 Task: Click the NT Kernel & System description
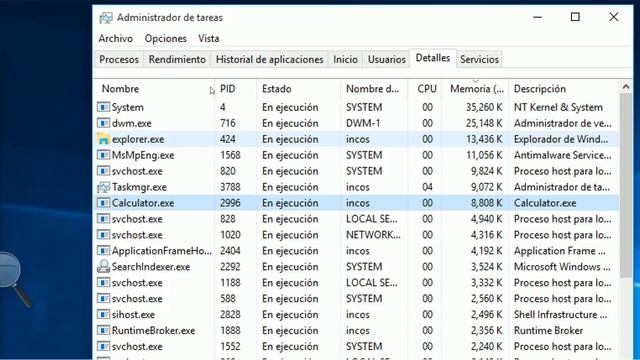[558, 107]
